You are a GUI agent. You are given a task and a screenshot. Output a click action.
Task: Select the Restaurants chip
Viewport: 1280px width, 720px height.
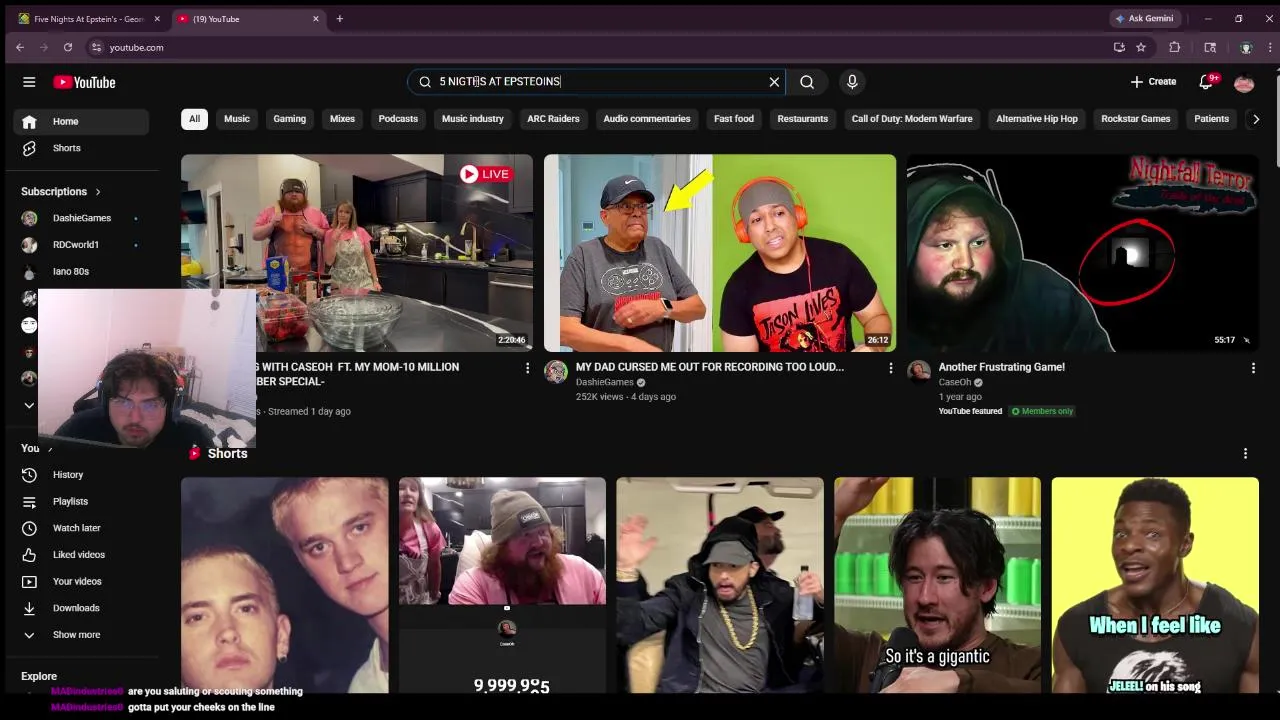[x=803, y=119]
